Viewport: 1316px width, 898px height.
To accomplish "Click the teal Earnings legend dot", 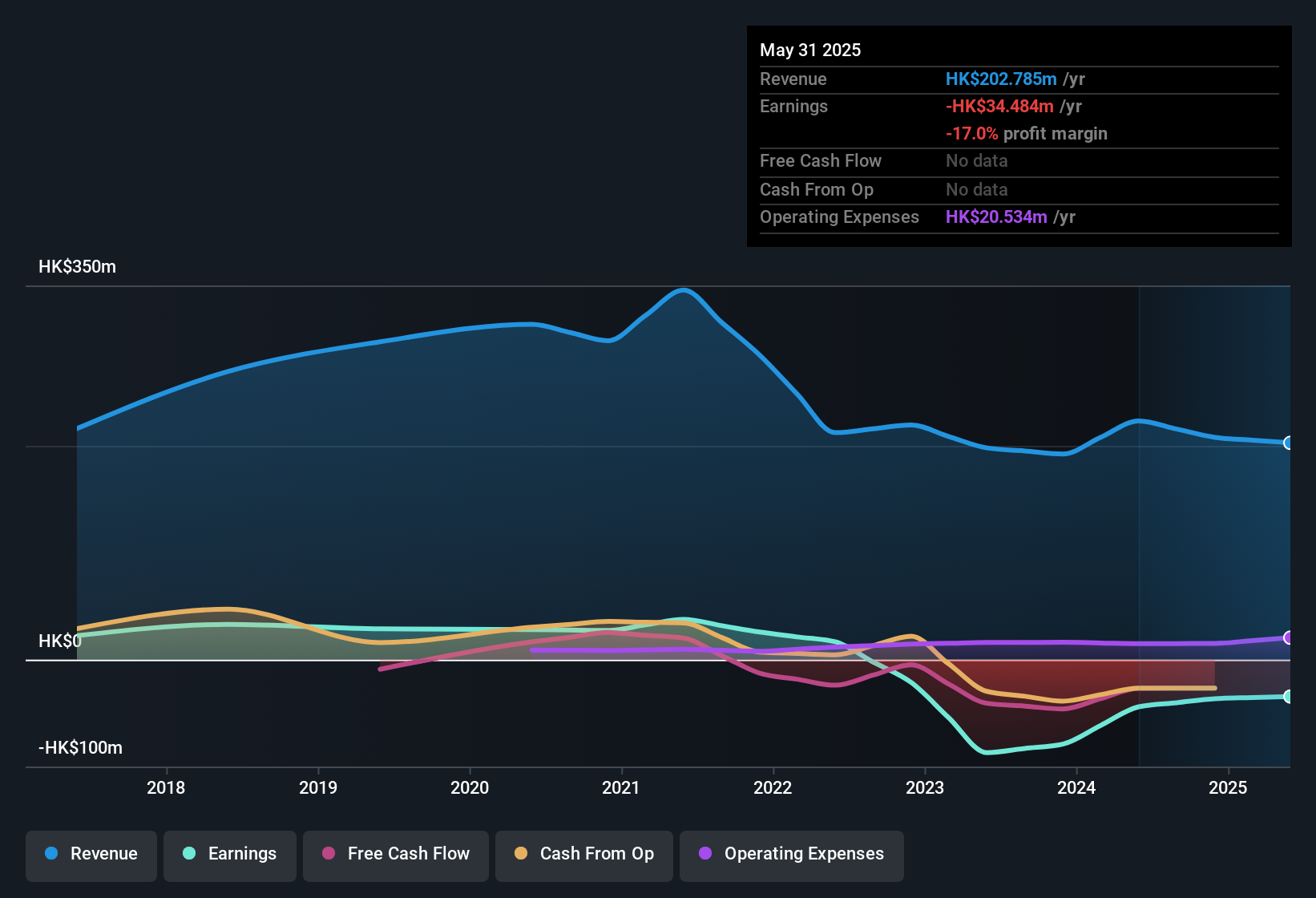I will click(188, 854).
